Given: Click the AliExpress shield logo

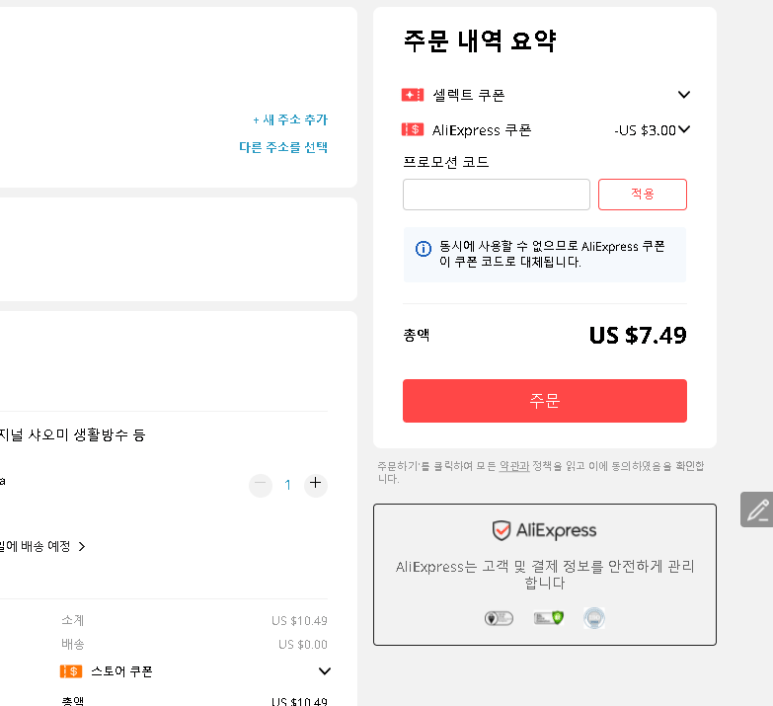Looking at the screenshot, I should 501,530.
